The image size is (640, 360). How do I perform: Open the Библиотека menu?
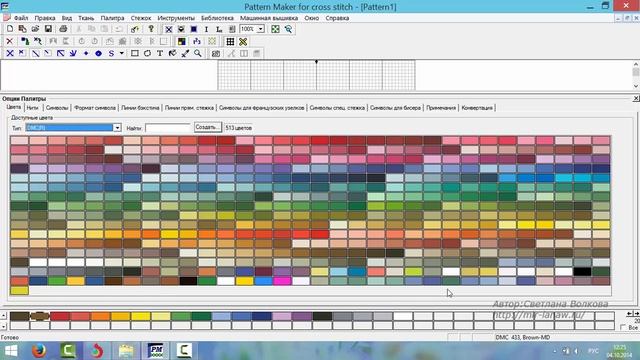pos(217,18)
